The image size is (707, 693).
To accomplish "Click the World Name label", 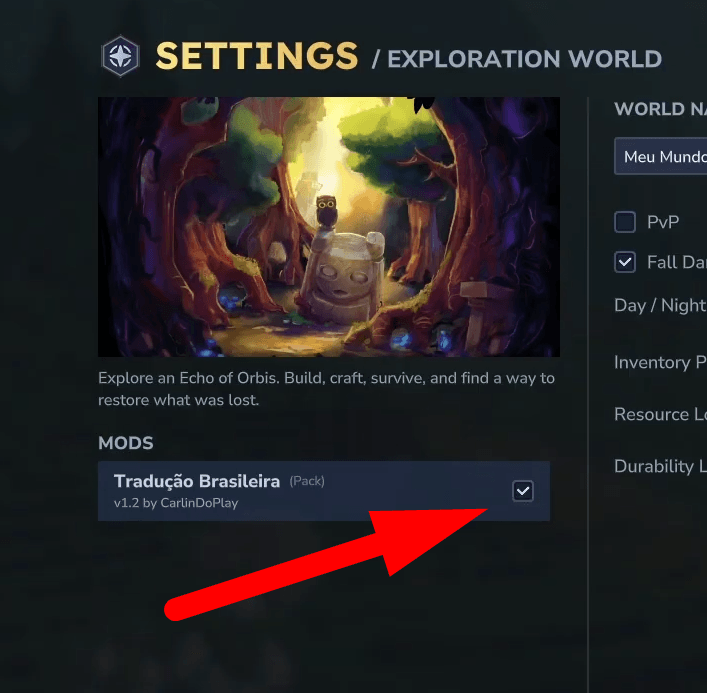I will coord(660,109).
